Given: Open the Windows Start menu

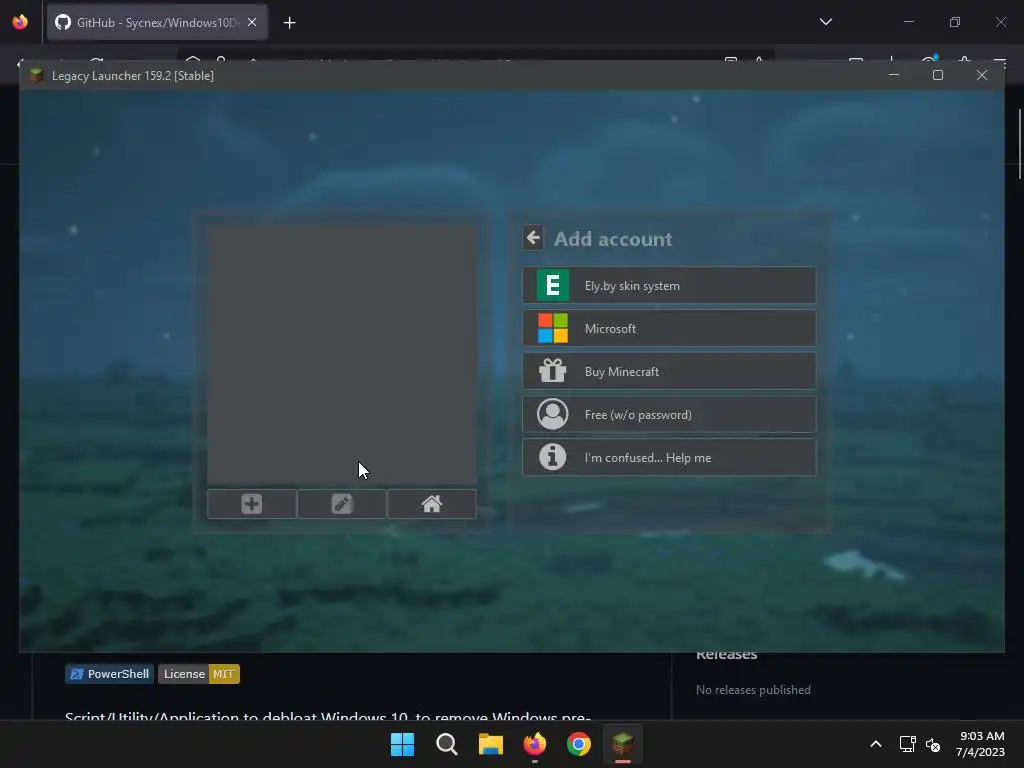Looking at the screenshot, I should click(x=402, y=744).
